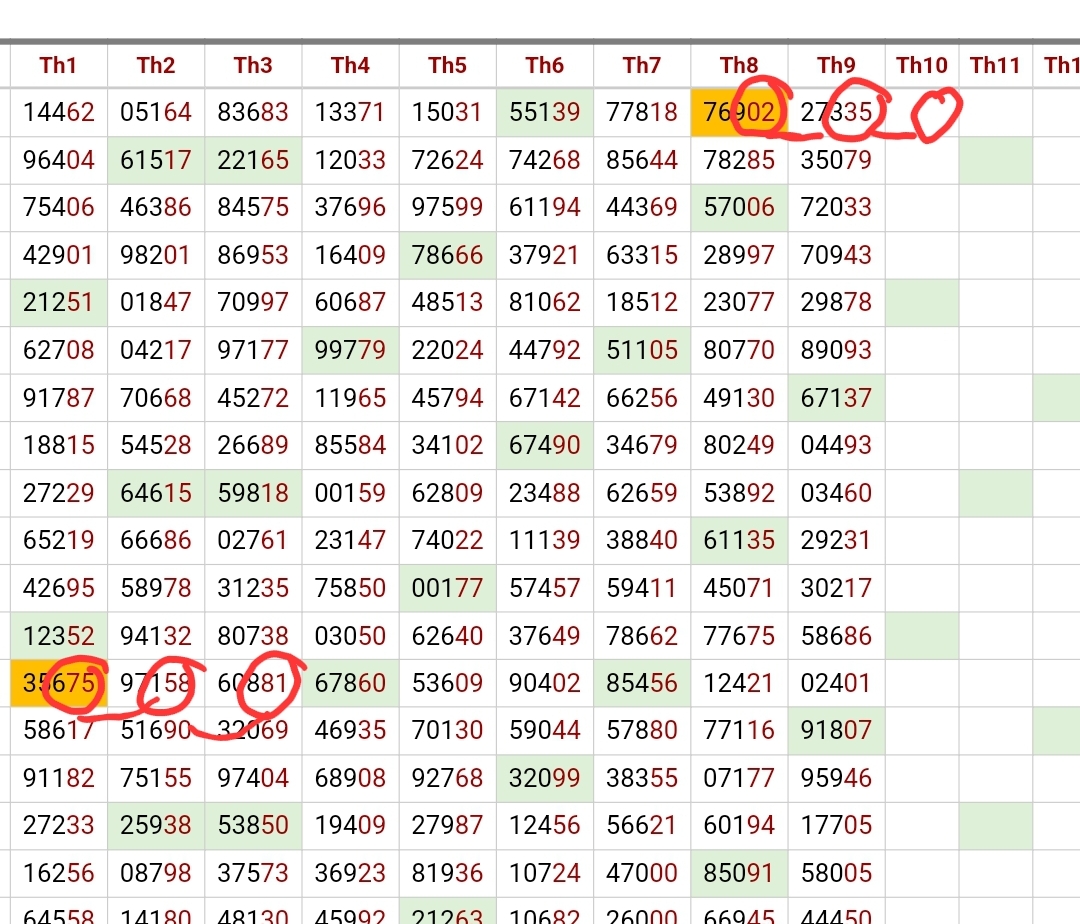Click the Th11 column header
1080x924 pixels.
[x=995, y=66]
